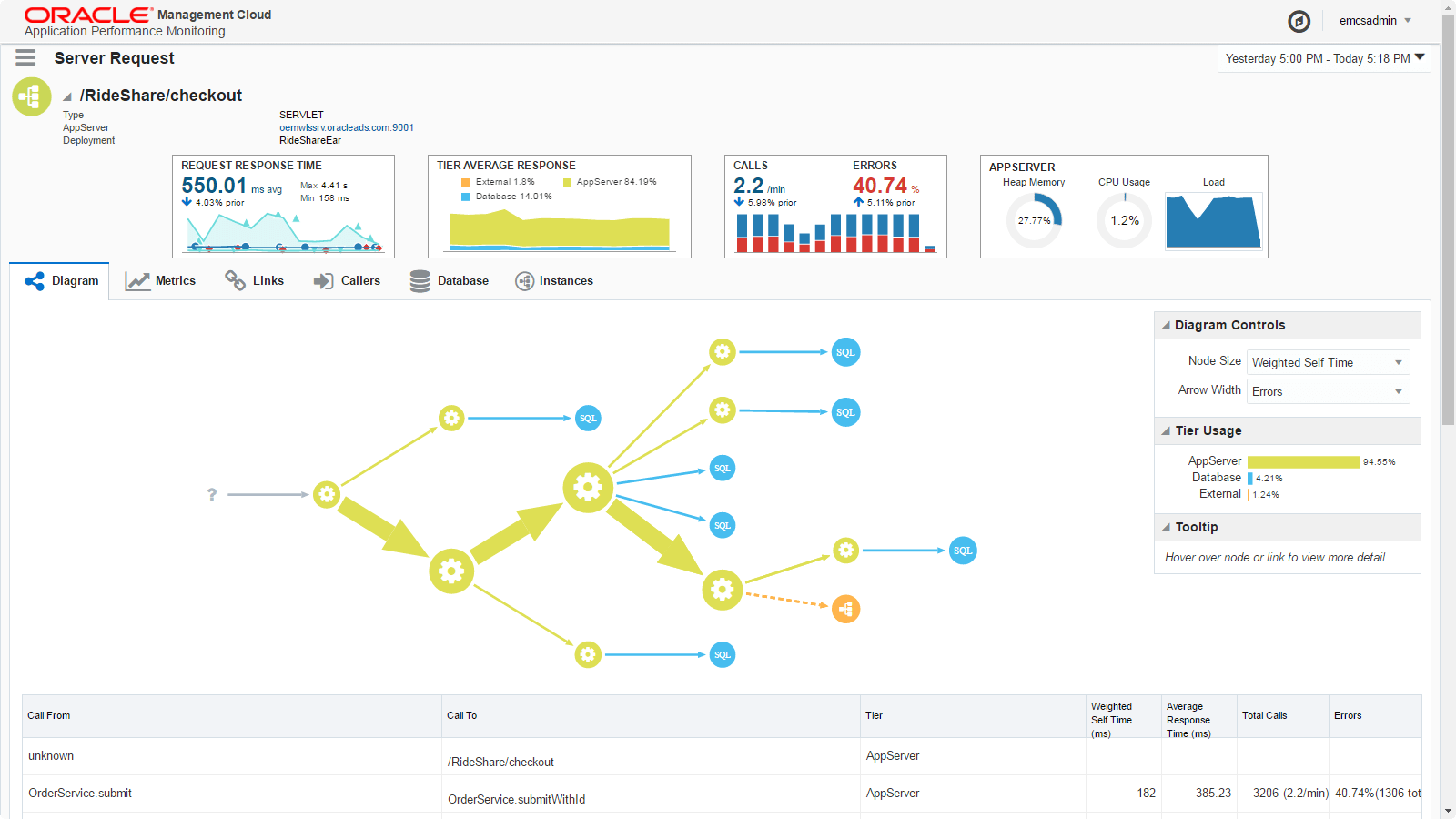Image resolution: width=1456 pixels, height=819 pixels.
Task: Click the blue Database legend swatch
Action: pyautogui.click(x=466, y=197)
